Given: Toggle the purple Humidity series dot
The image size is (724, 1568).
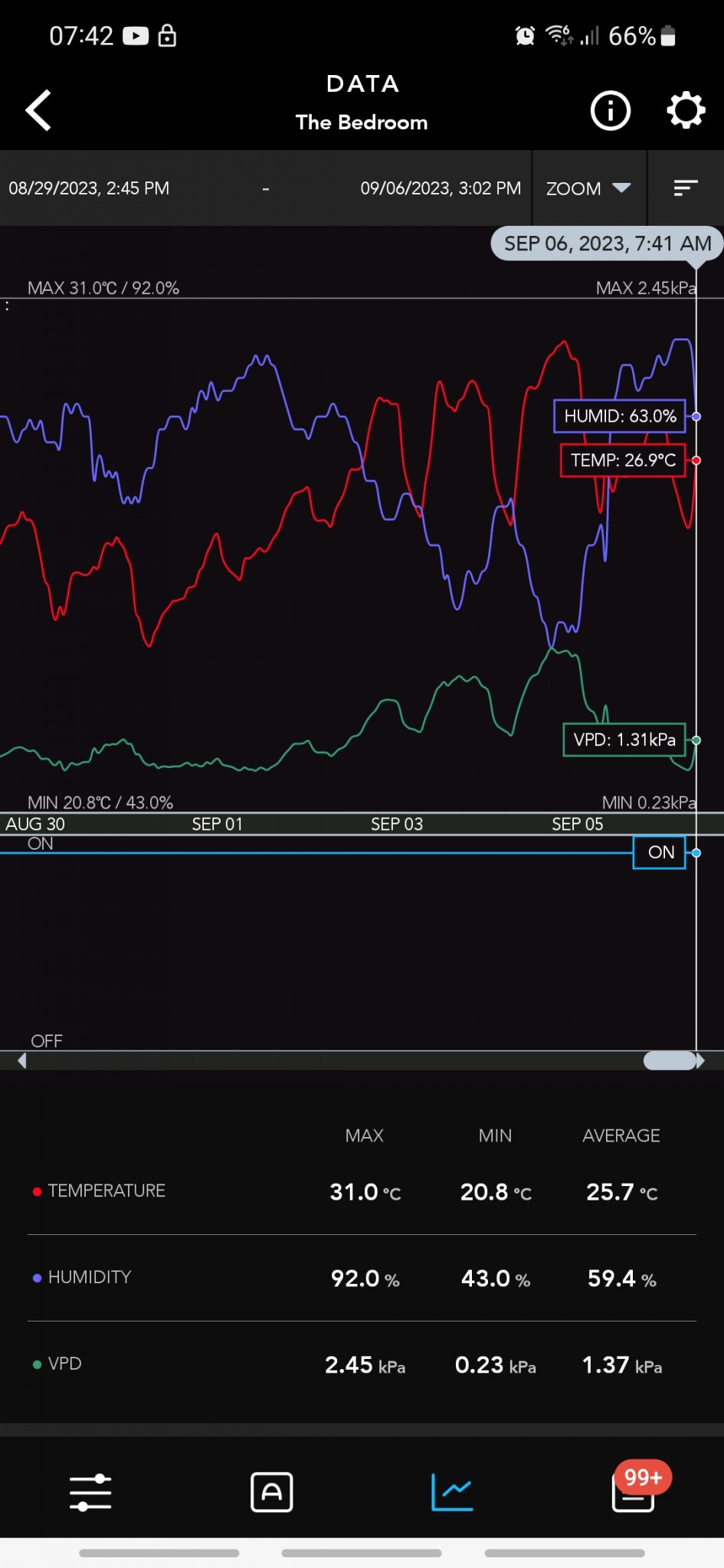Looking at the screenshot, I should [37, 1278].
